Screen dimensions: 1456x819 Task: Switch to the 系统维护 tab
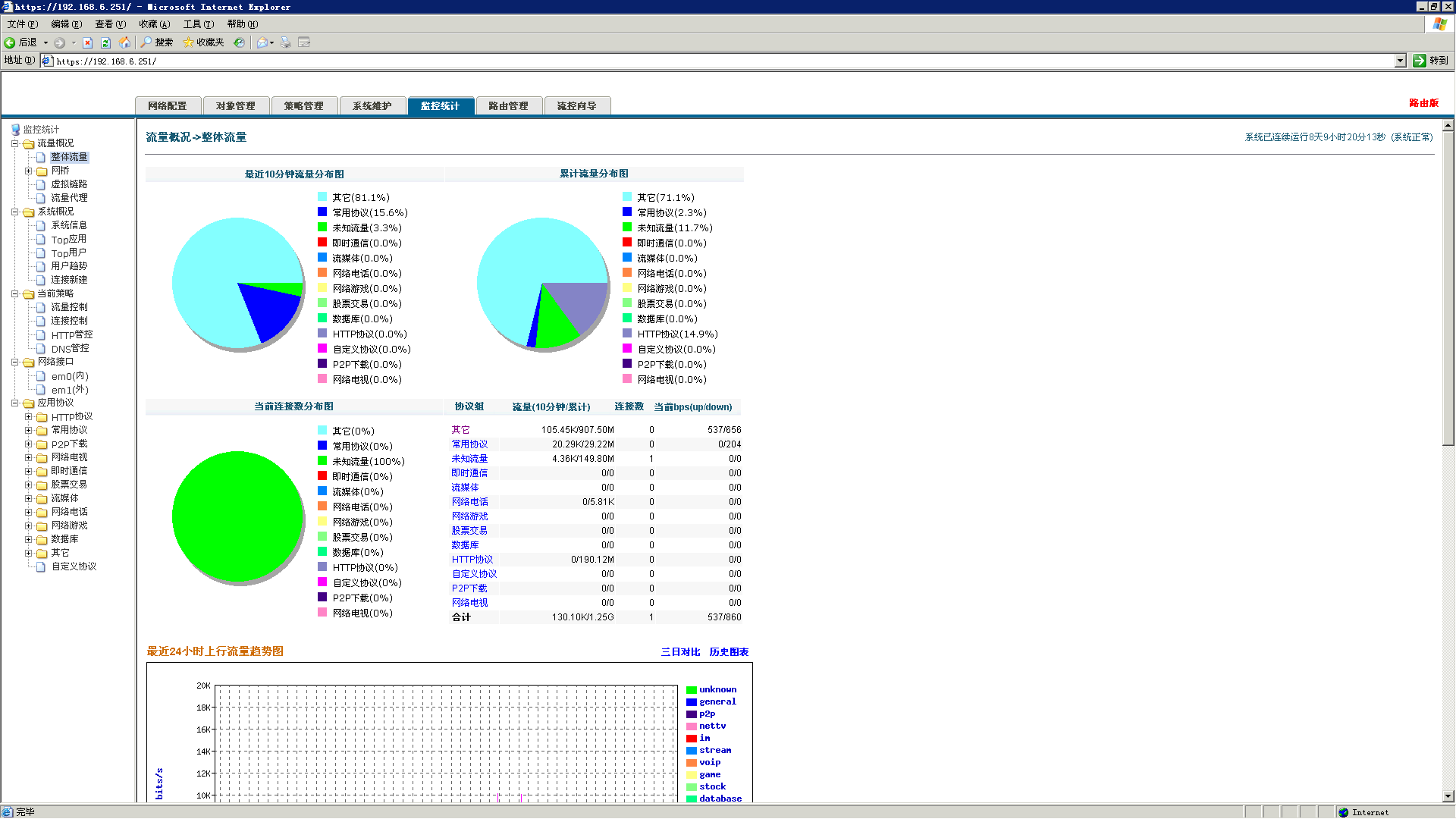click(372, 106)
